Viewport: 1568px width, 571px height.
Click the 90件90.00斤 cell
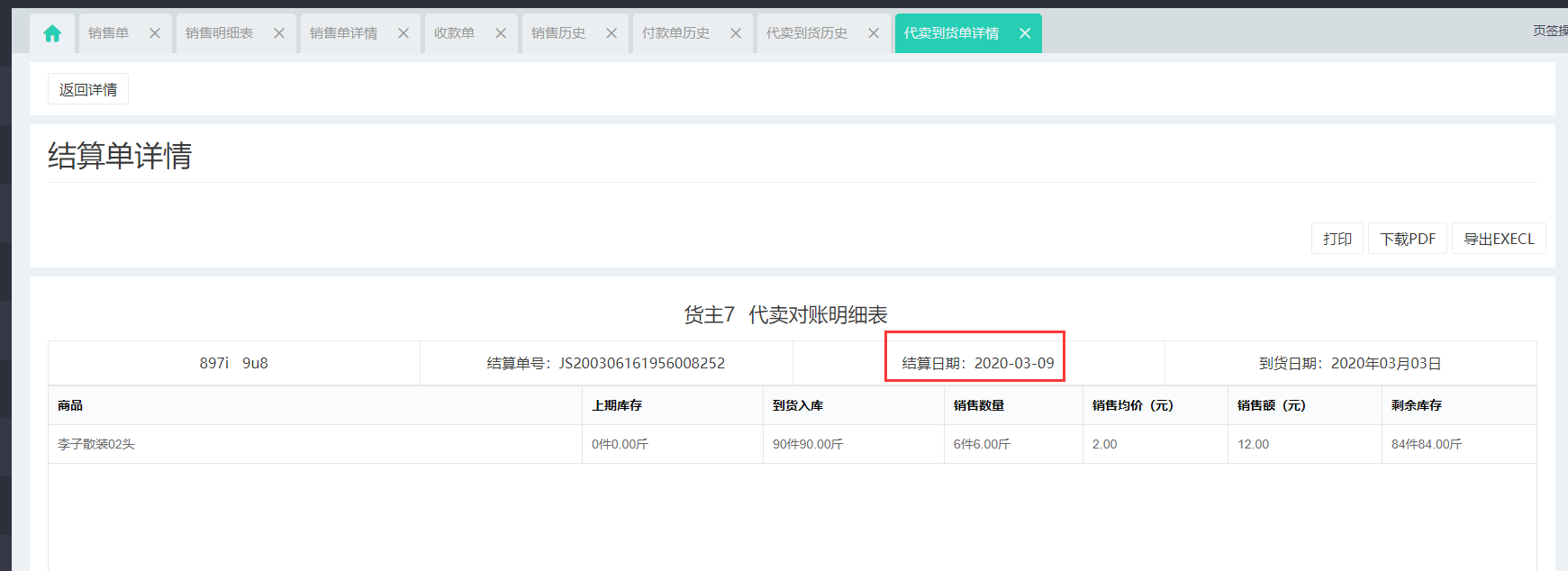(854, 444)
